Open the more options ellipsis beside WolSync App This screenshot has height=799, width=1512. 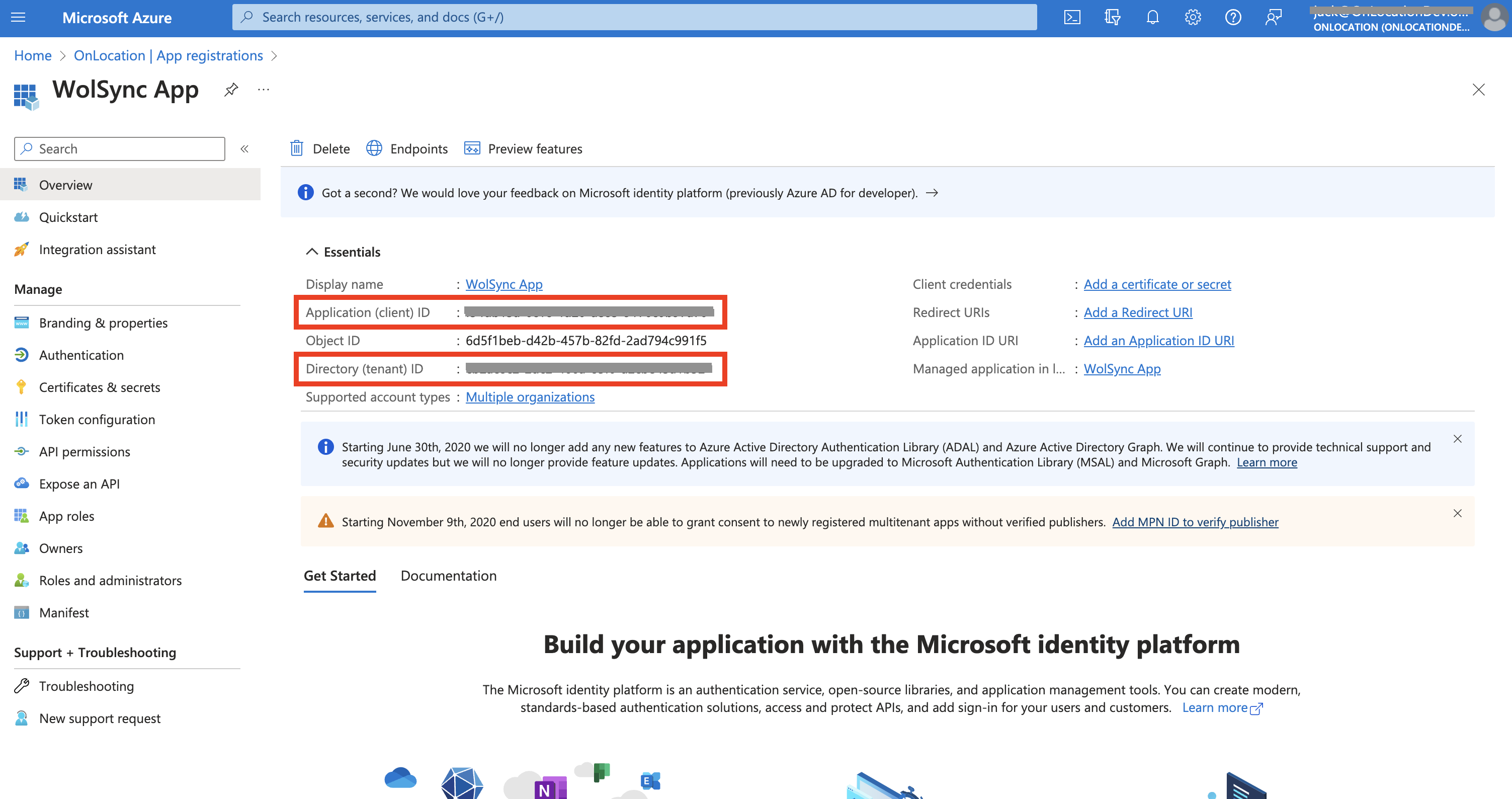pyautogui.click(x=264, y=89)
